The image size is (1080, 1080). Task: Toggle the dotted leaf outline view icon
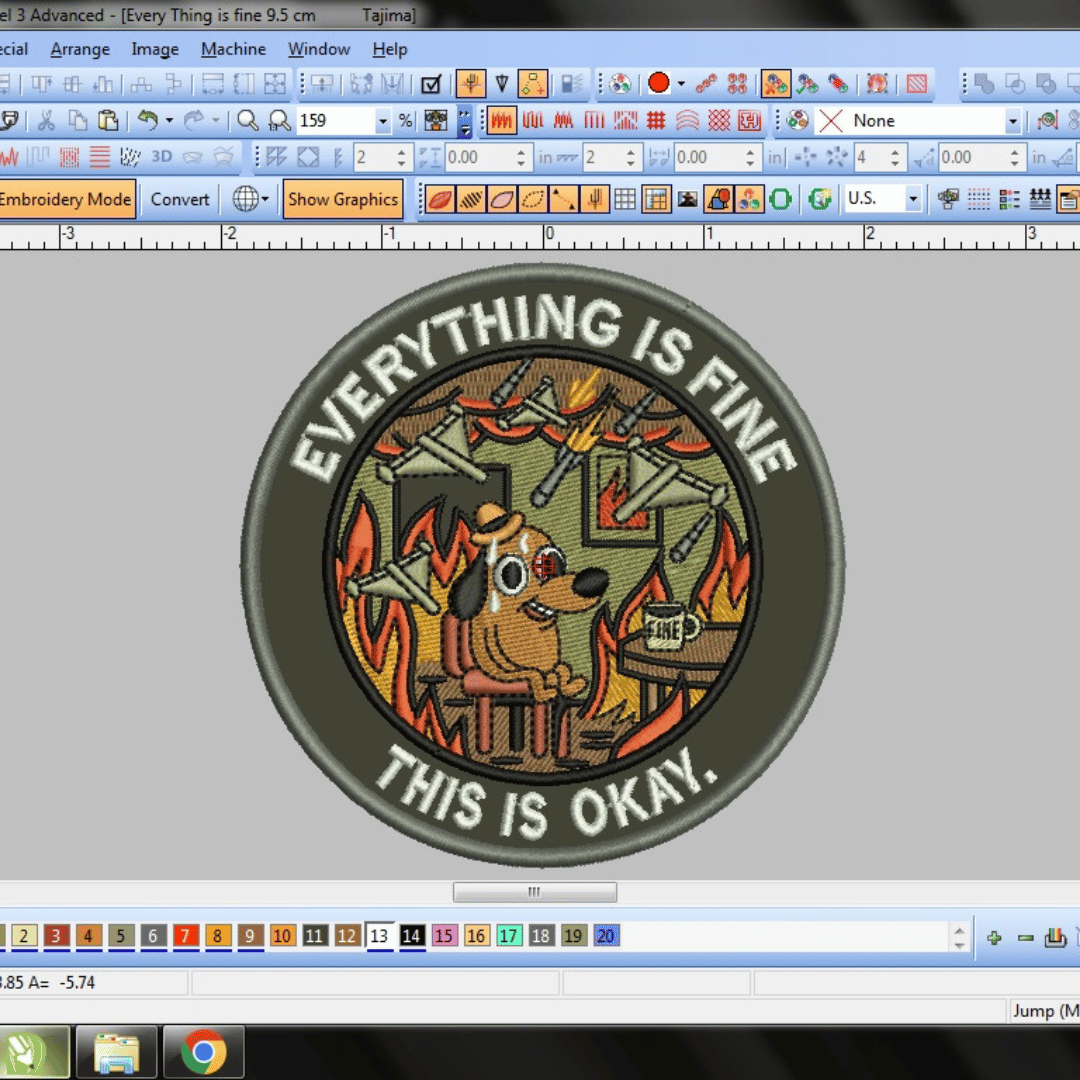532,199
